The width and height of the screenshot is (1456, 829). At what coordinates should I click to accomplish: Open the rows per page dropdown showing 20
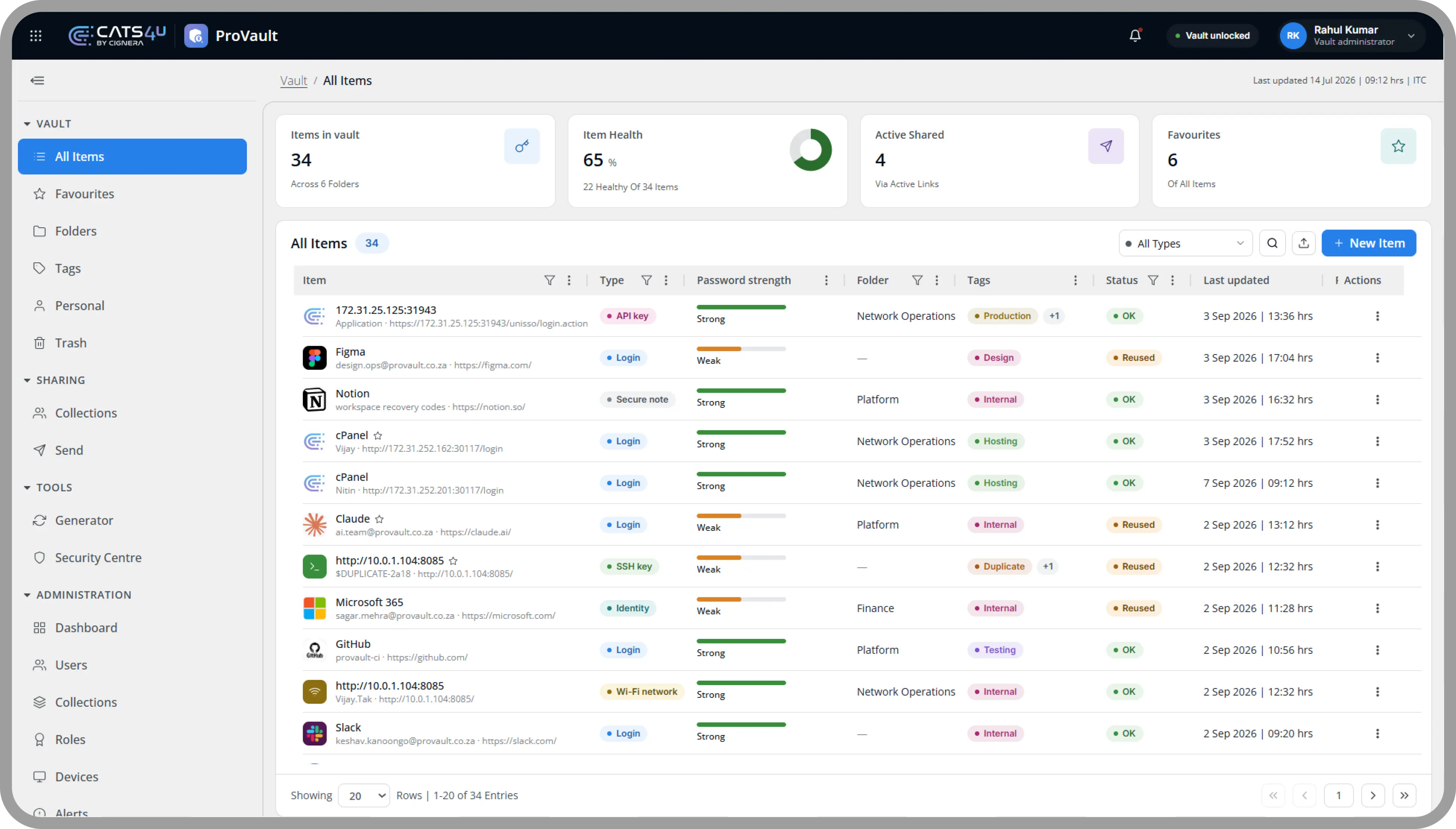pos(363,795)
